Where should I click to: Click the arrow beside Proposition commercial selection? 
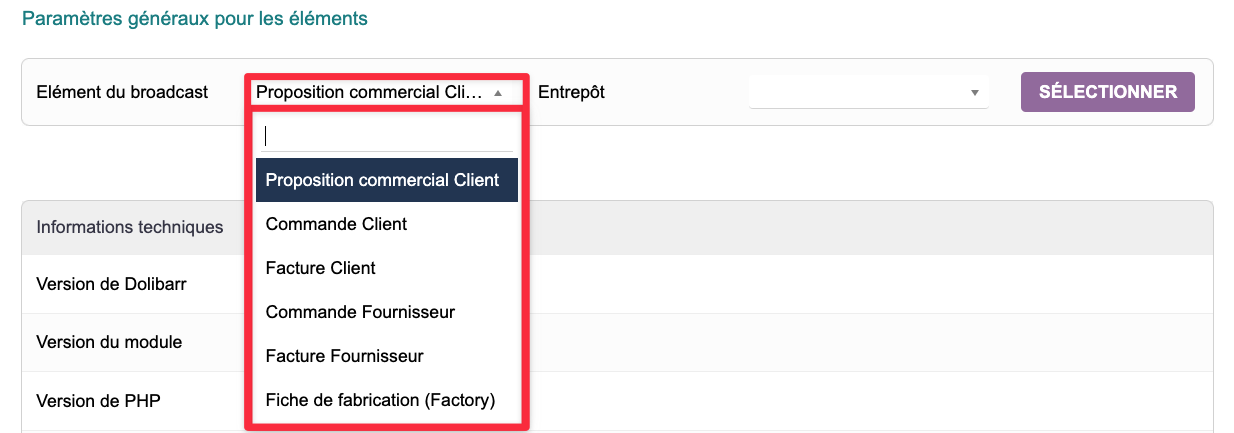pos(498,93)
